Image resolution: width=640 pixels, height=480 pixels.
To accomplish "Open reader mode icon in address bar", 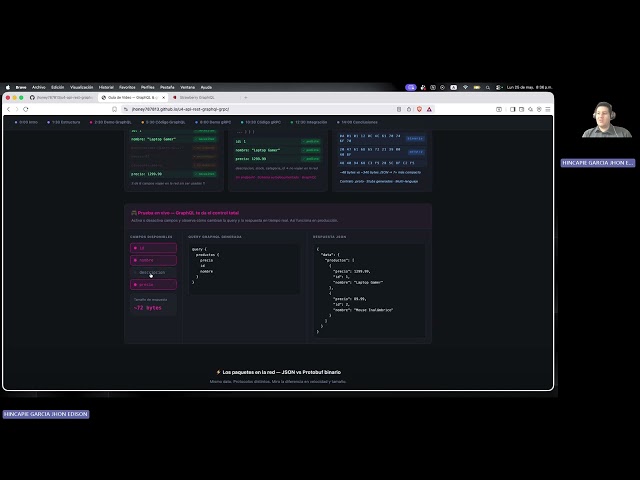I will (399, 109).
